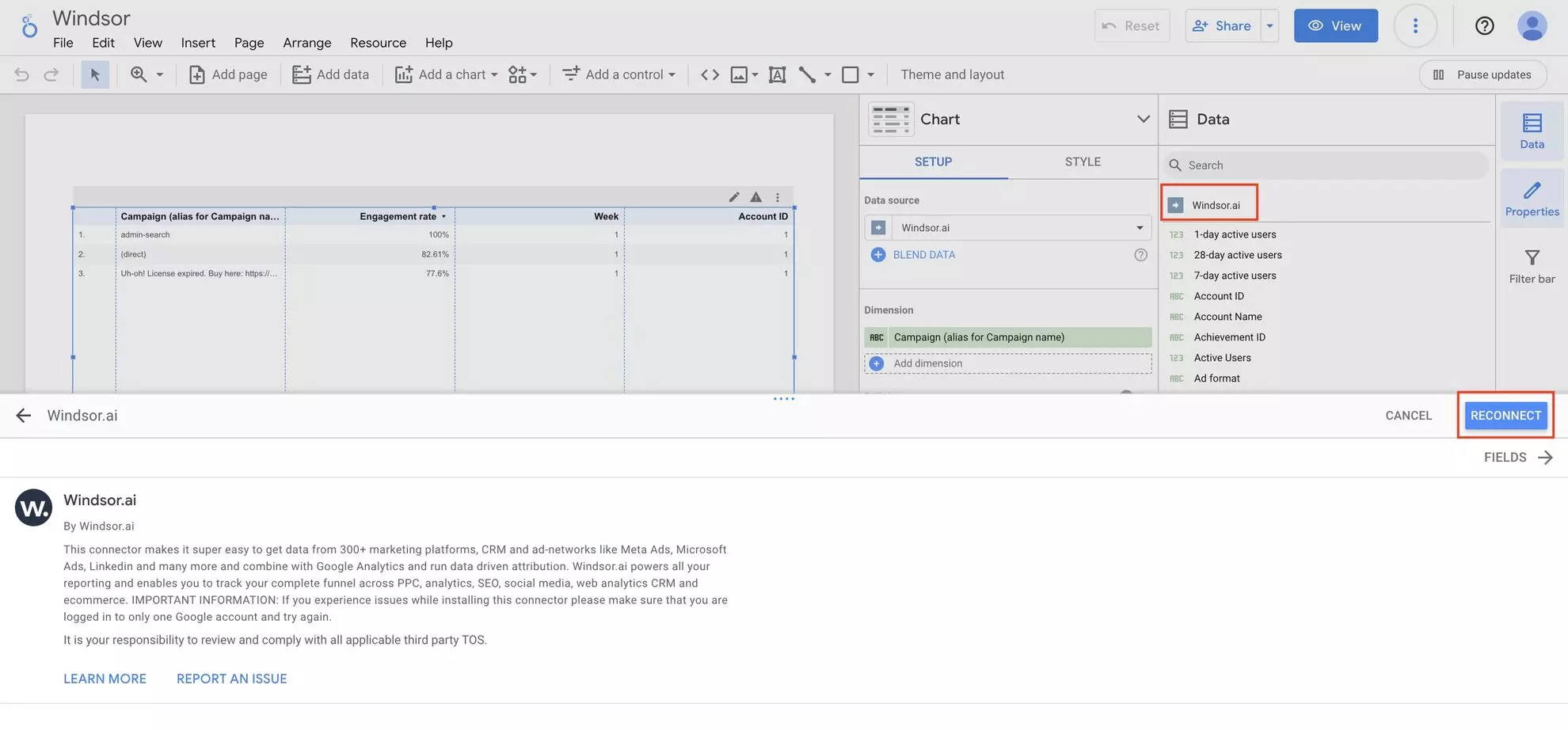
Task: Select the 'Achievement ID' field
Action: click(x=1229, y=337)
